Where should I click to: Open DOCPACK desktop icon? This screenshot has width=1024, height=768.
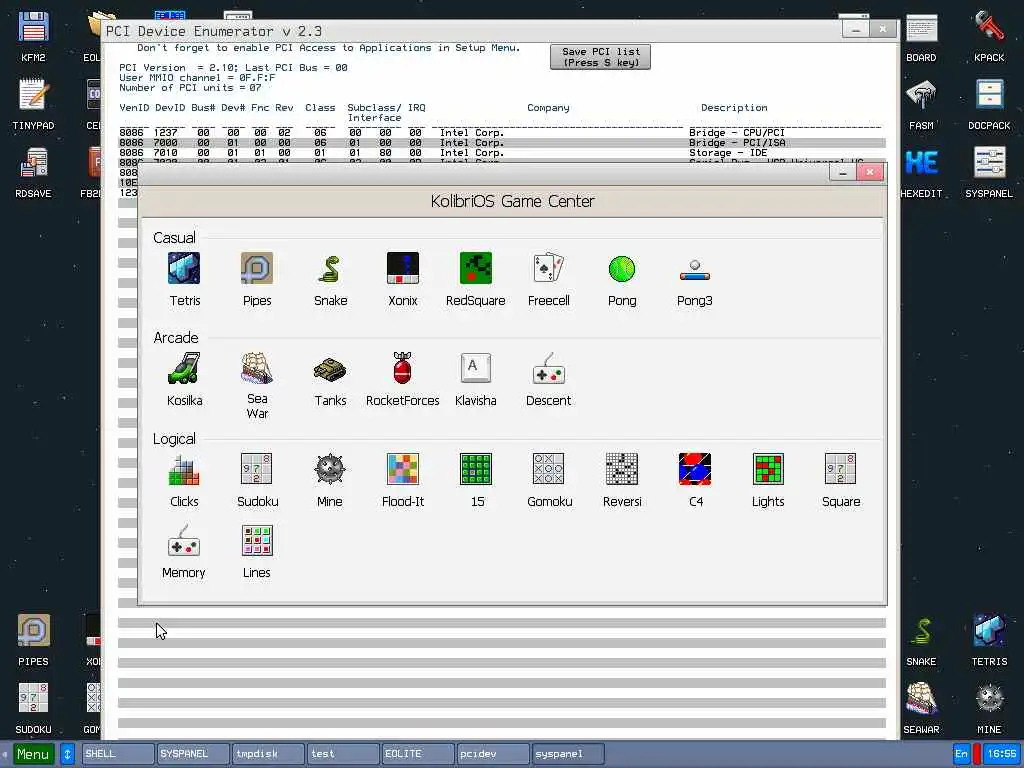tap(989, 104)
